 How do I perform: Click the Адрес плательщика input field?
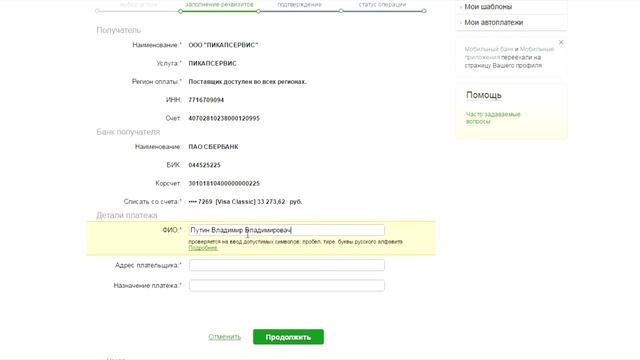[x=287, y=265]
